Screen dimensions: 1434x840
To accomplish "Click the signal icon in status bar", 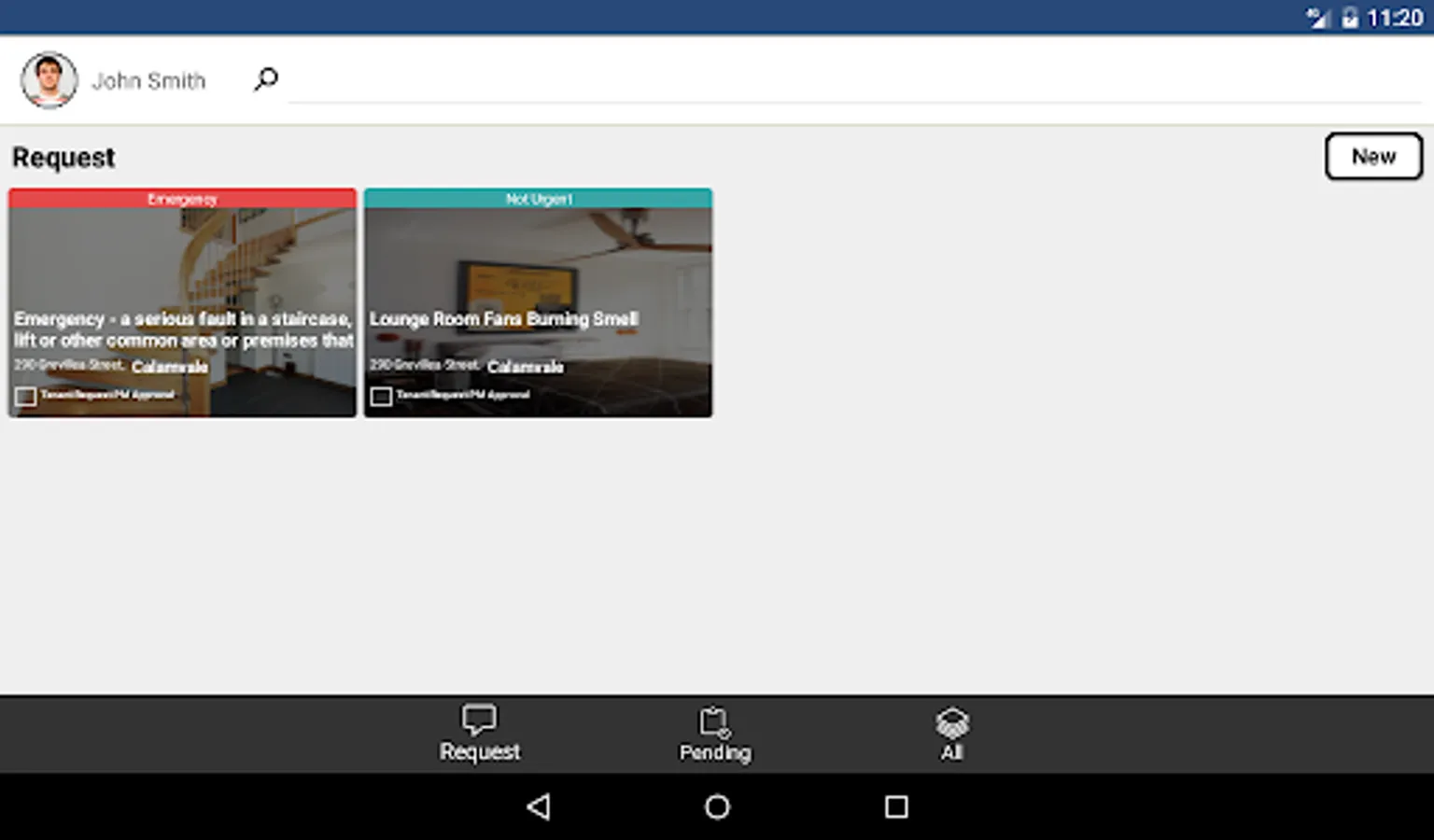I will click(x=1317, y=18).
